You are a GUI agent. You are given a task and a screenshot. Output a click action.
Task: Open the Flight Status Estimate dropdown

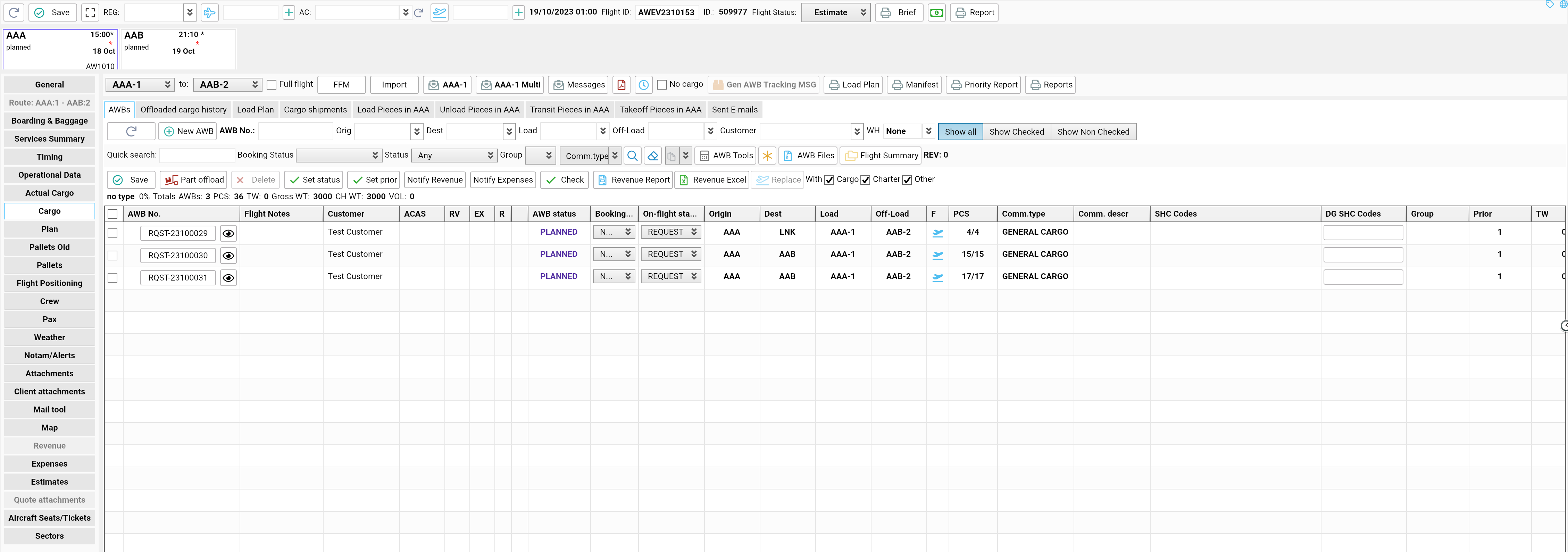click(836, 12)
